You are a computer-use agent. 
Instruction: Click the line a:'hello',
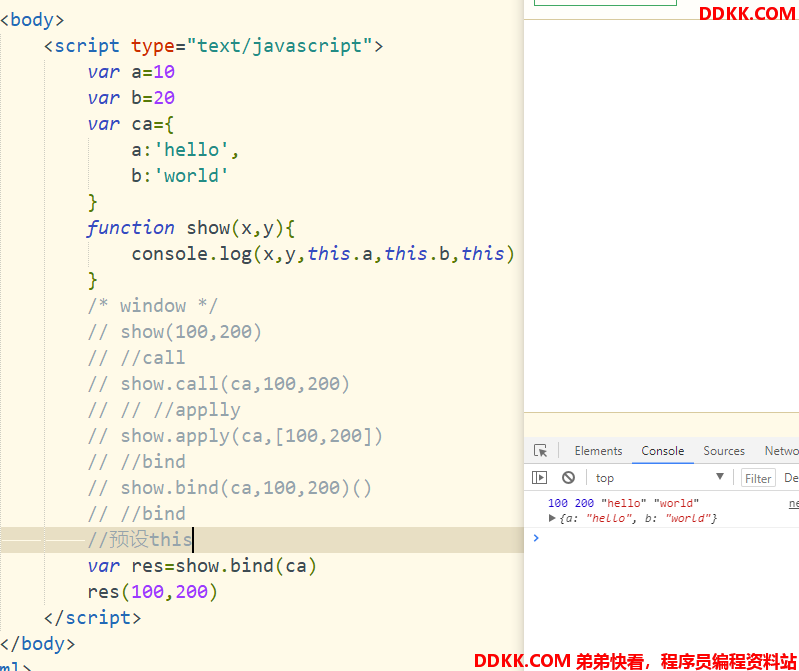coord(185,150)
